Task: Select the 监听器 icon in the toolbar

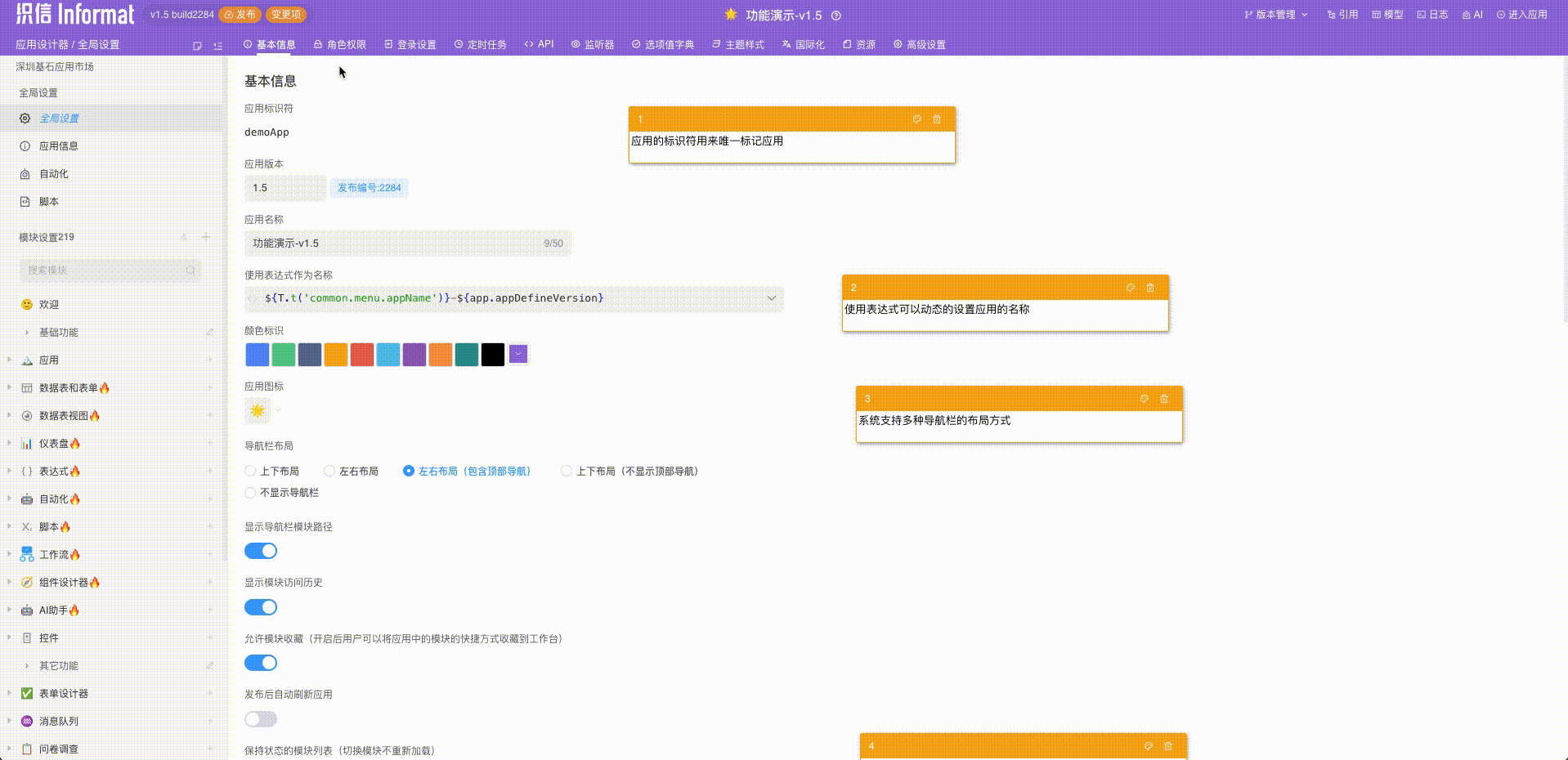Action: click(x=576, y=45)
